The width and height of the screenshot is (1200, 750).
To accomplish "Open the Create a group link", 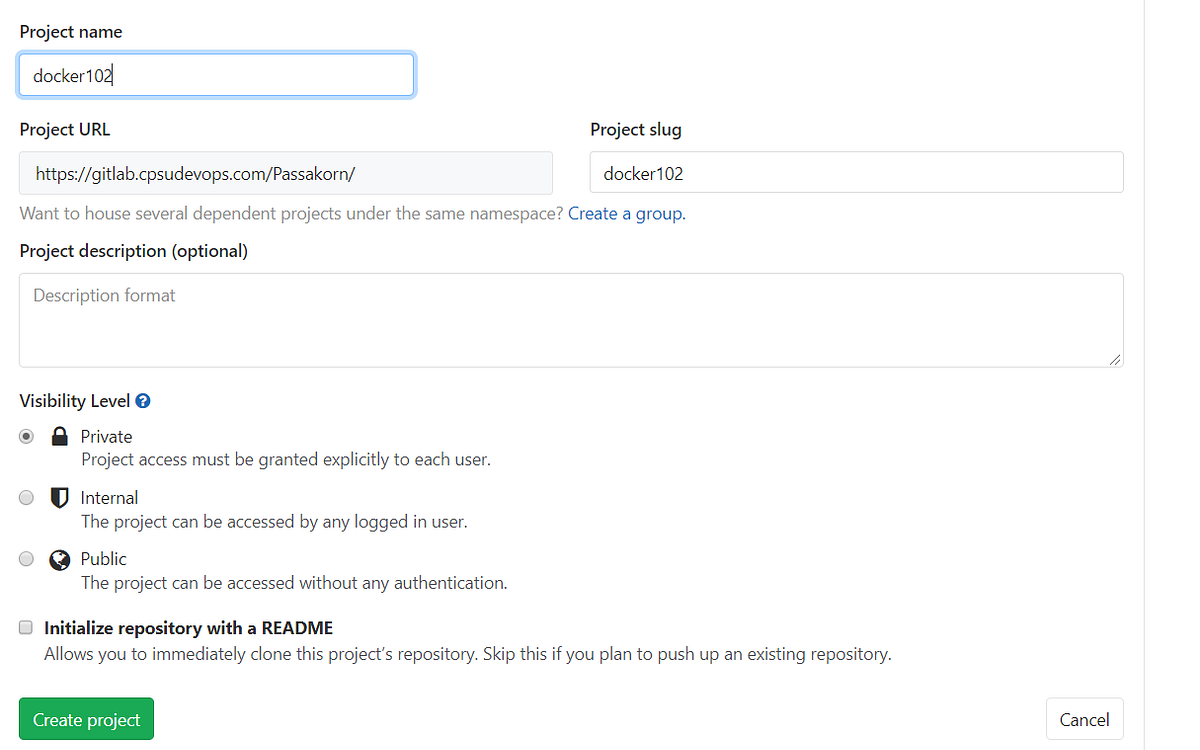I will coord(626,213).
